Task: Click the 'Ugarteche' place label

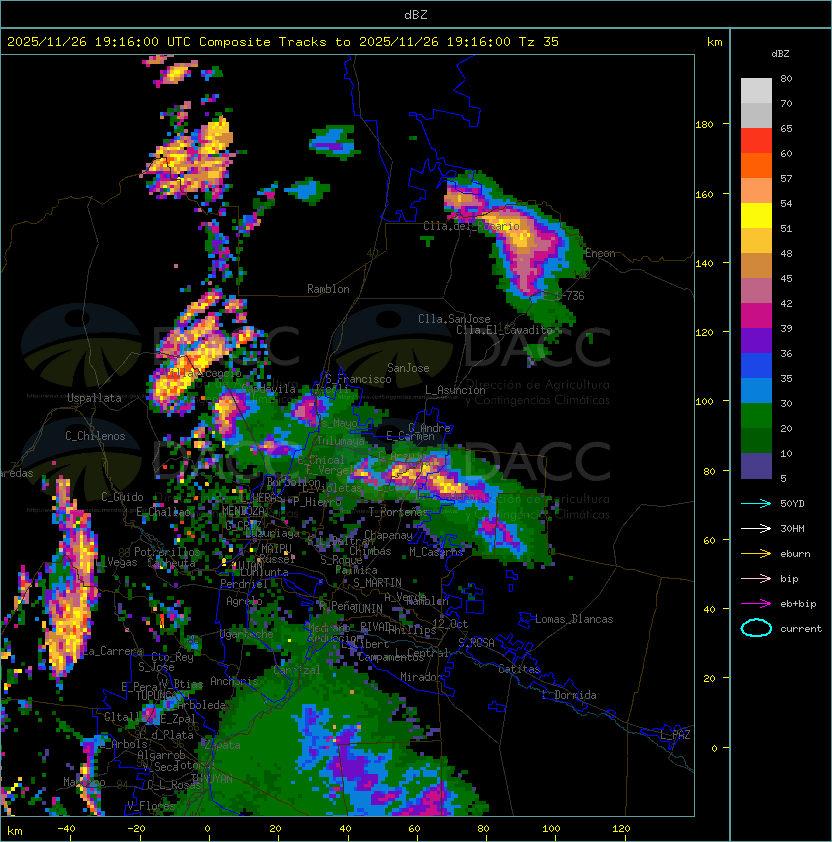Action: [247, 634]
